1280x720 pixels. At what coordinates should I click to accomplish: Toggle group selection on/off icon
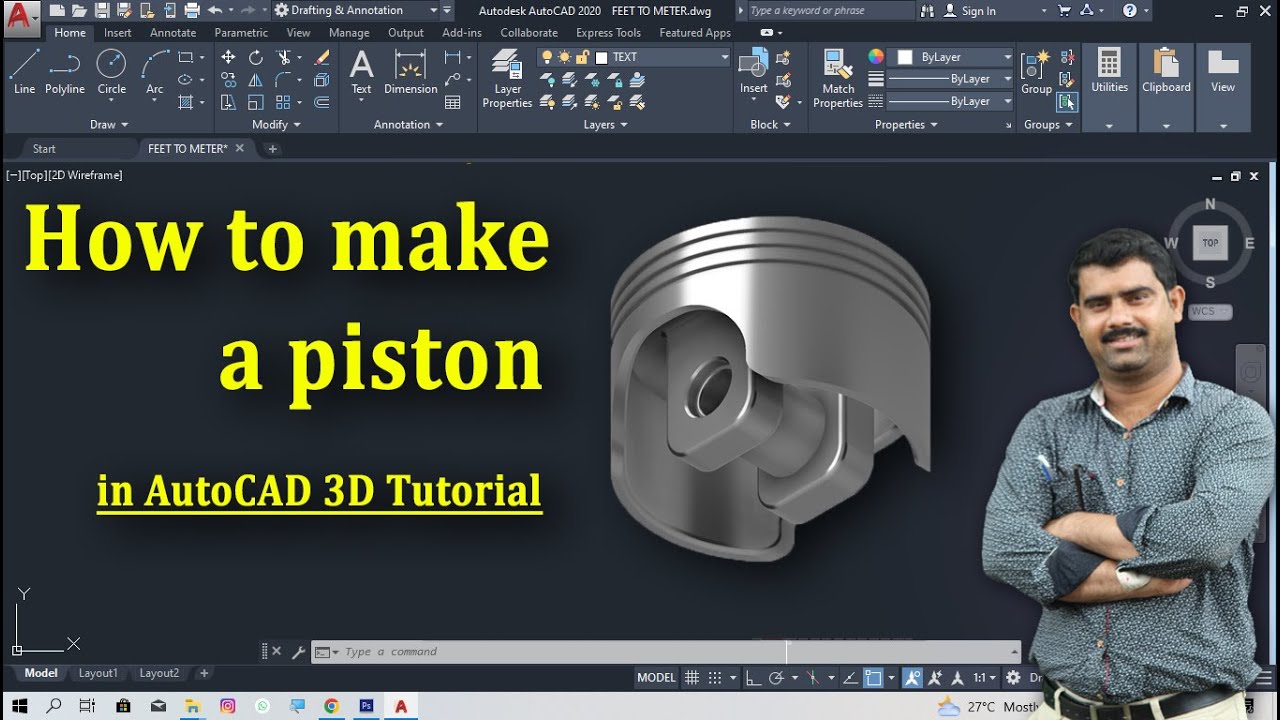coord(1068,102)
